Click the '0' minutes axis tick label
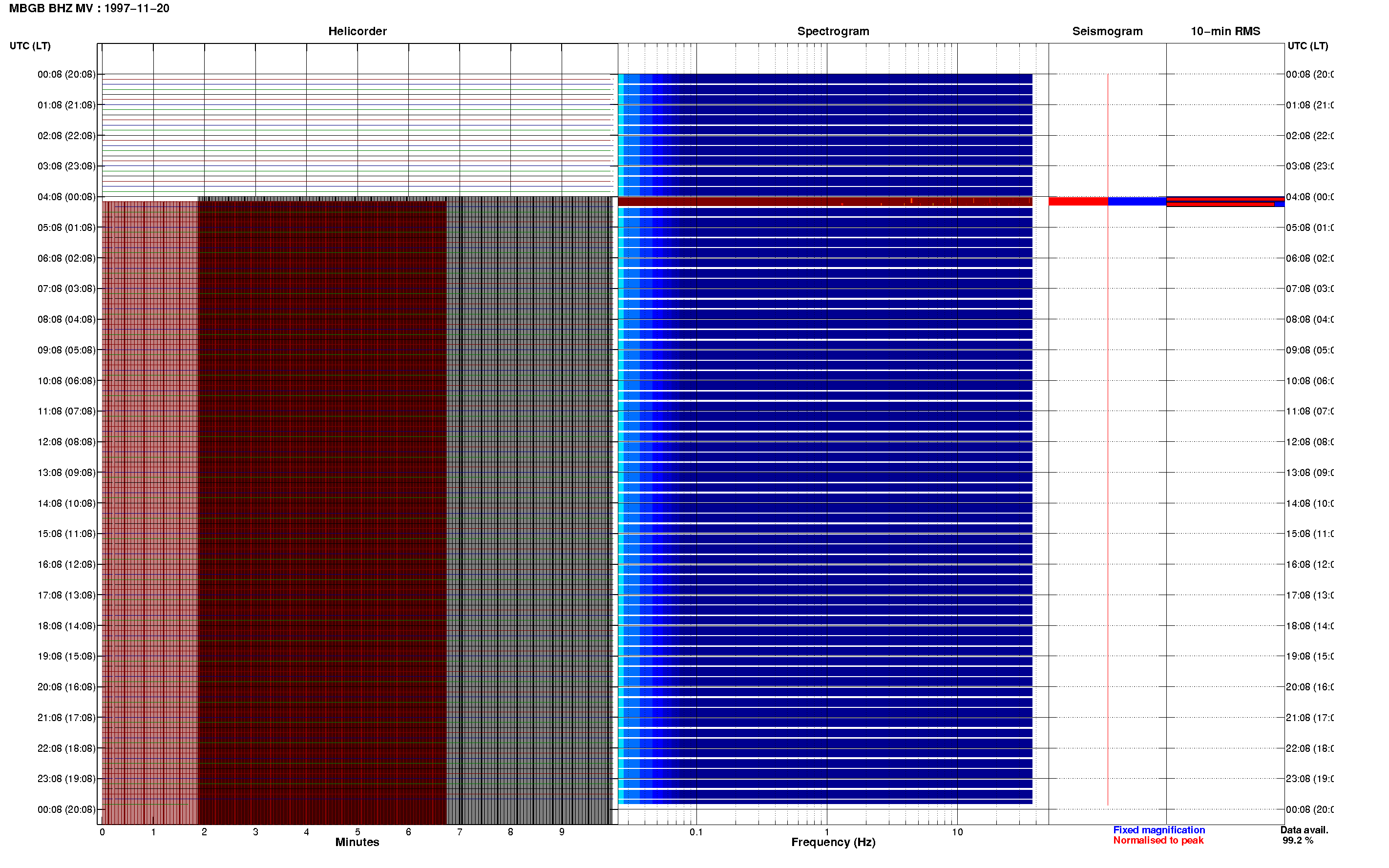Image resolution: width=1389 pixels, height=868 pixels. coord(102,832)
